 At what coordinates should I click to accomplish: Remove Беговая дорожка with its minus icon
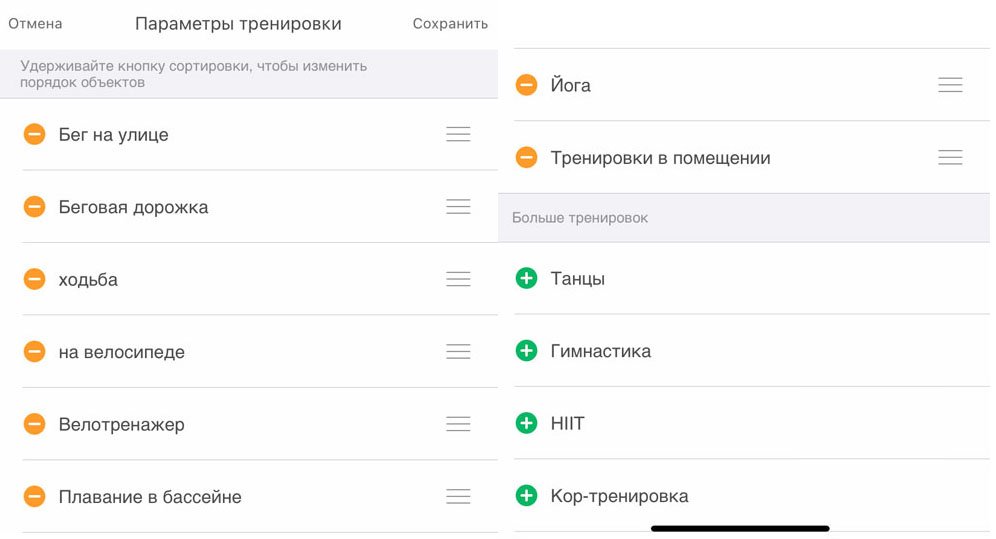tap(34, 206)
